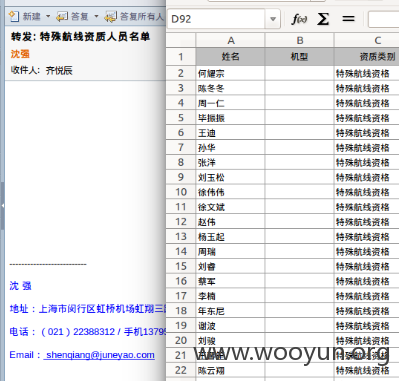Click the cell containing 李楠
The width and height of the screenshot is (399, 381).
pyautogui.click(x=231, y=296)
